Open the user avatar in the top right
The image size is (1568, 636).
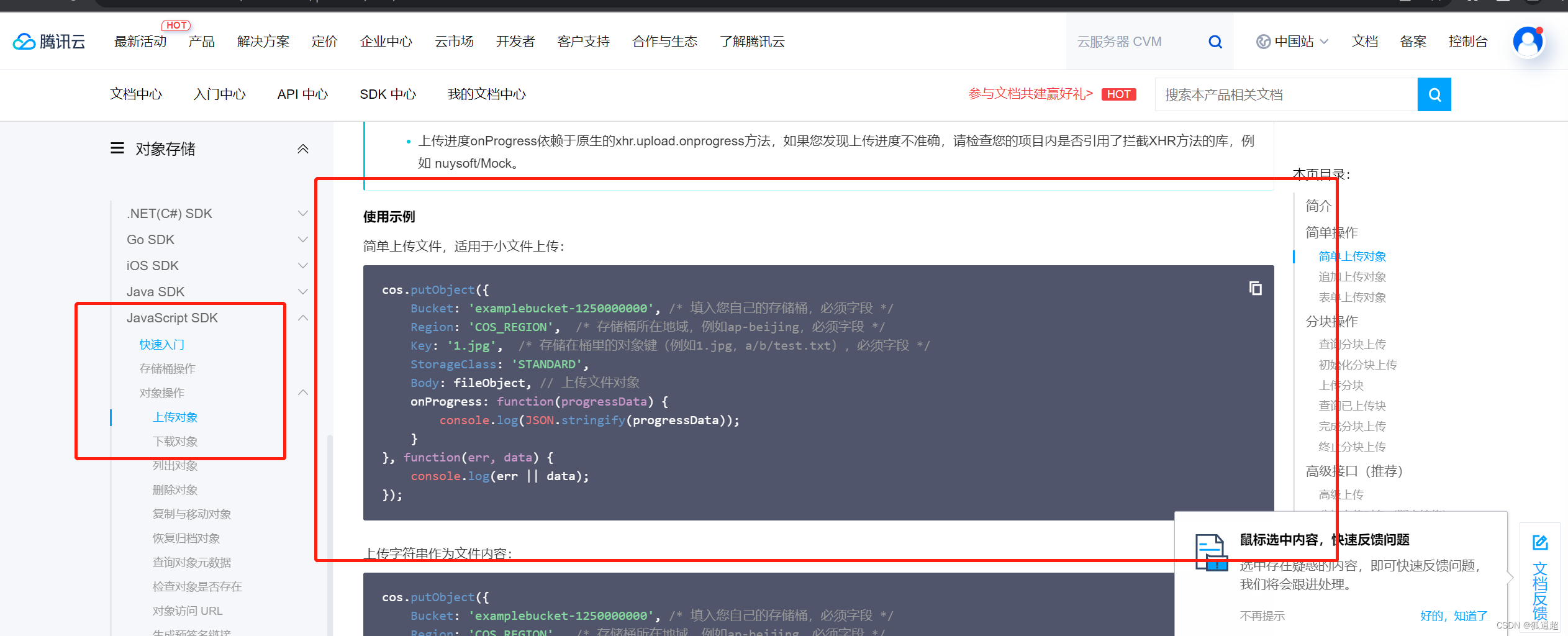point(1528,41)
